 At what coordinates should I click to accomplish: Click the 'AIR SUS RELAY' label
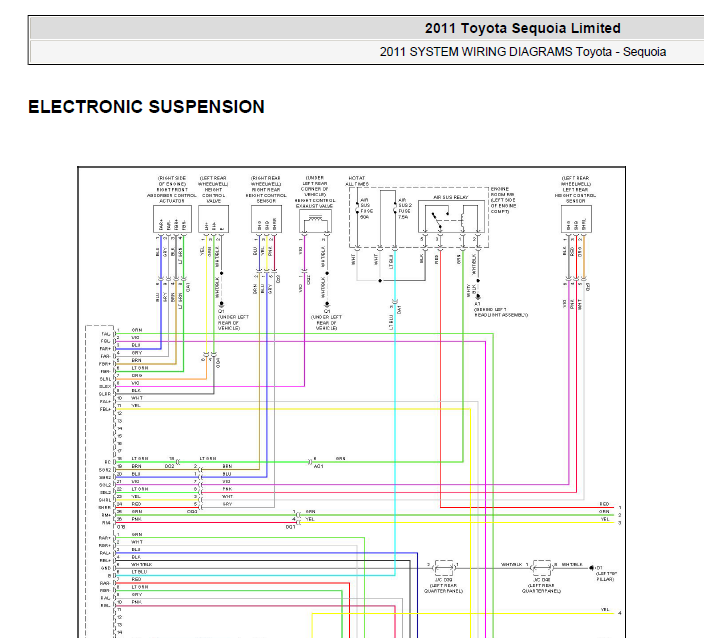click(x=451, y=197)
